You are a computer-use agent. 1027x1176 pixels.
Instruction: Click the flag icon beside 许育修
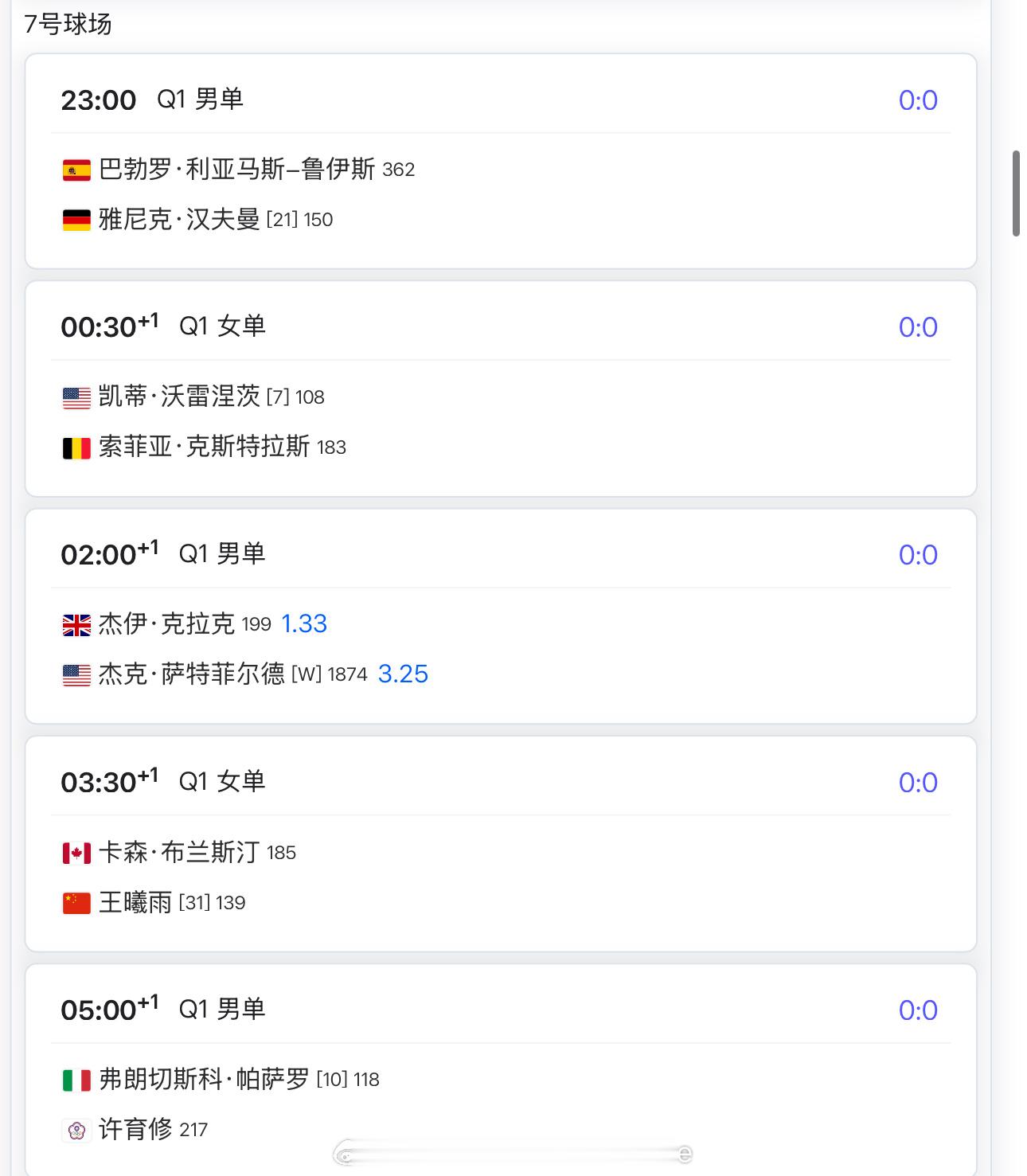(x=76, y=1131)
